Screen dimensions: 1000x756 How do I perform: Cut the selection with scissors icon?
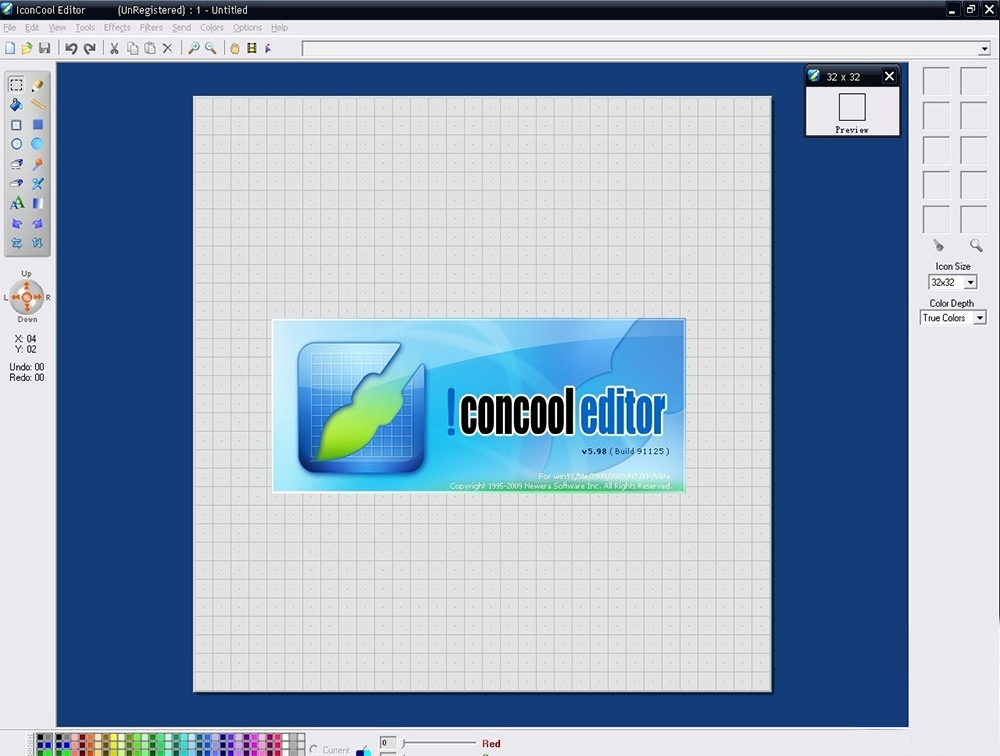pyautogui.click(x=114, y=48)
